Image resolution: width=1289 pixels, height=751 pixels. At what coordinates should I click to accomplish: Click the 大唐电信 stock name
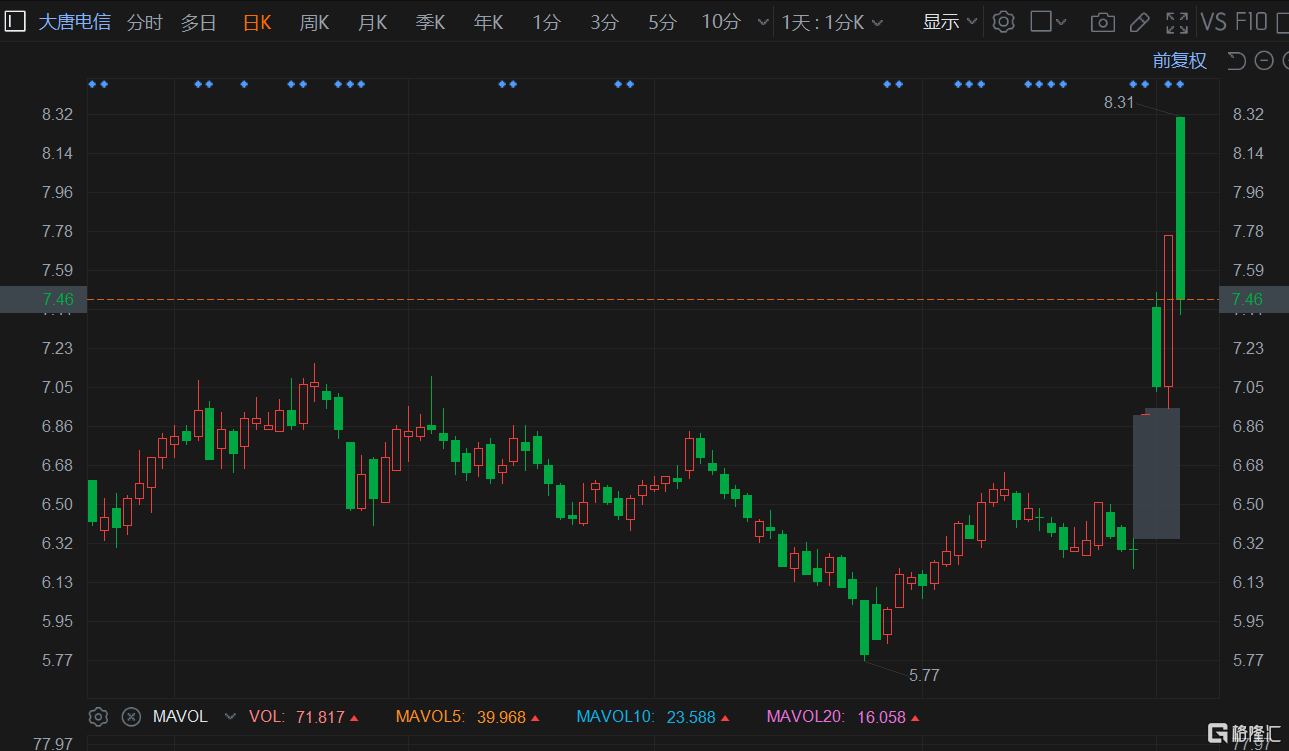(74, 22)
